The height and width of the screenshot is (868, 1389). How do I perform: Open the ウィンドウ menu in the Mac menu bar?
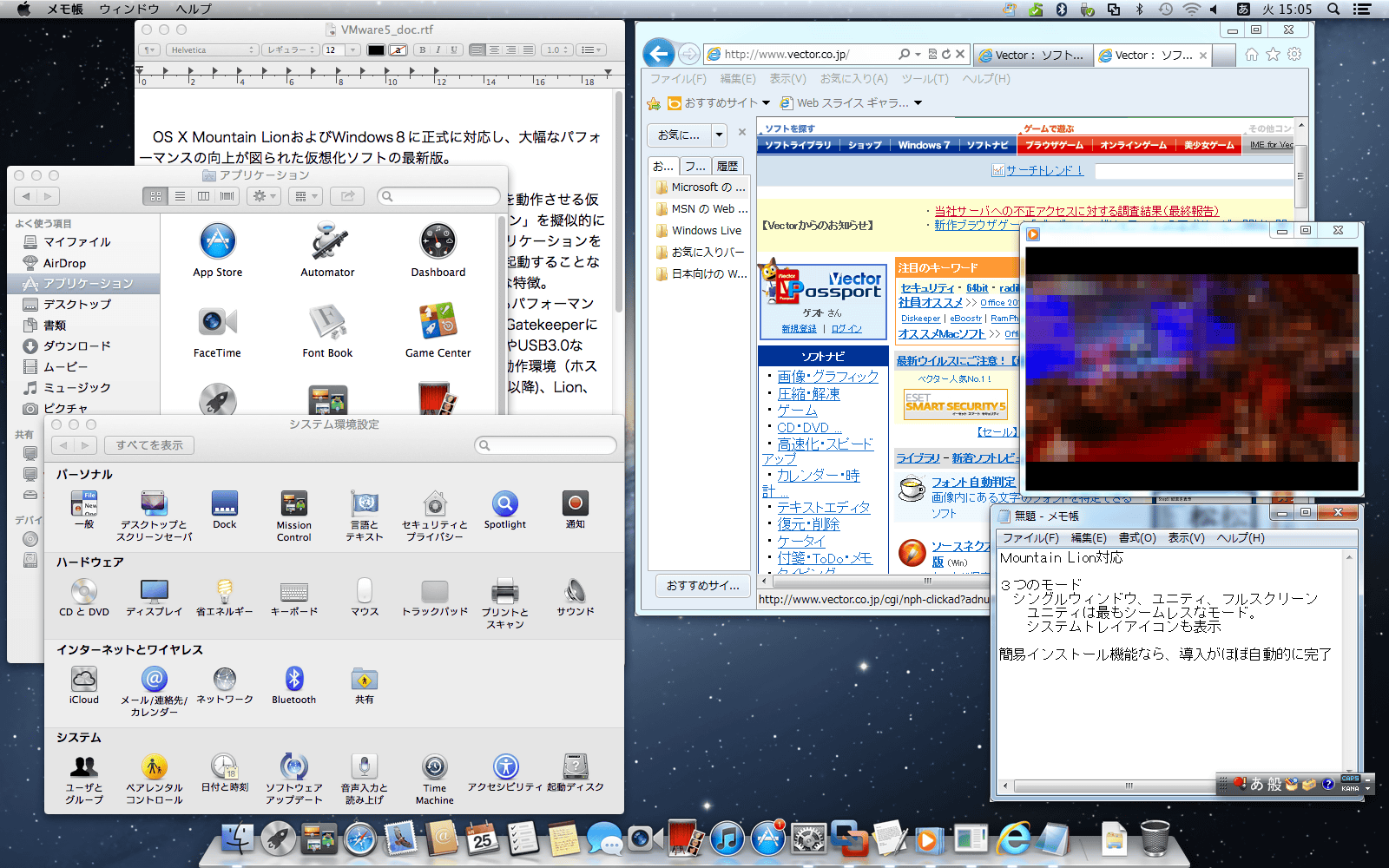click(x=129, y=9)
